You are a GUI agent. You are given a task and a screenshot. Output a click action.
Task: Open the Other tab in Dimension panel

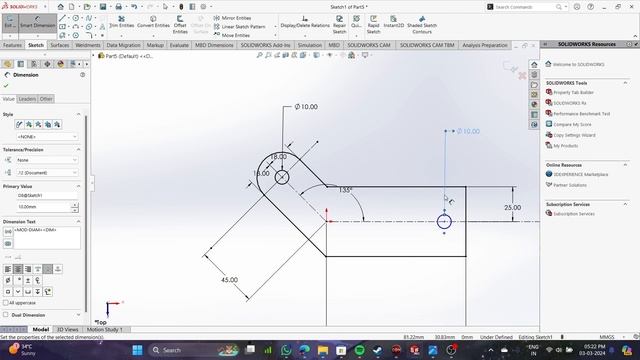(46, 99)
